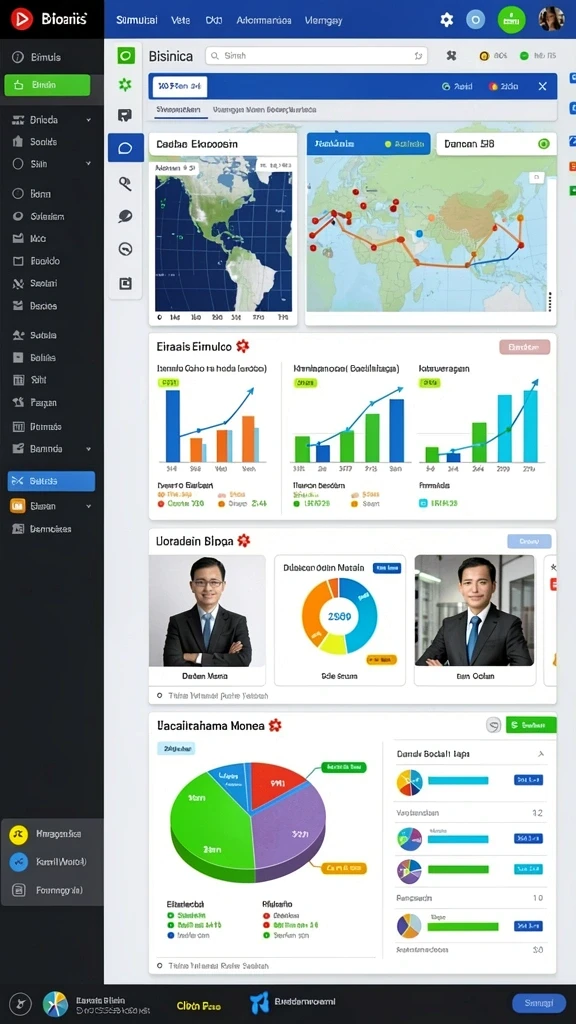Viewport: 576px width, 1024px height.
Task: Click the green button in Uacaitahama Monea header
Action: coord(531,724)
